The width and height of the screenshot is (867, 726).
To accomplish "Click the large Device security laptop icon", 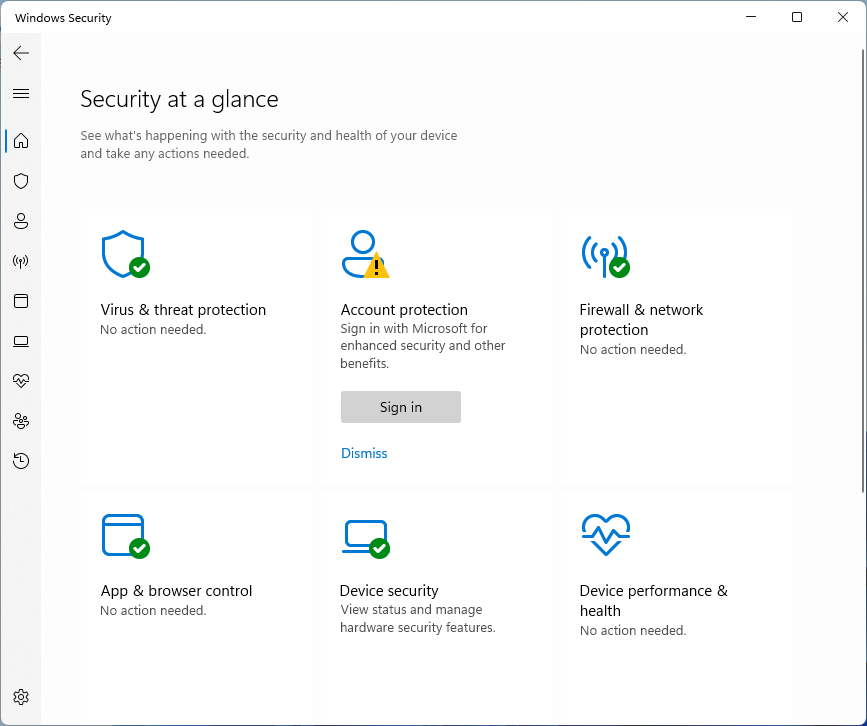I will (366, 539).
